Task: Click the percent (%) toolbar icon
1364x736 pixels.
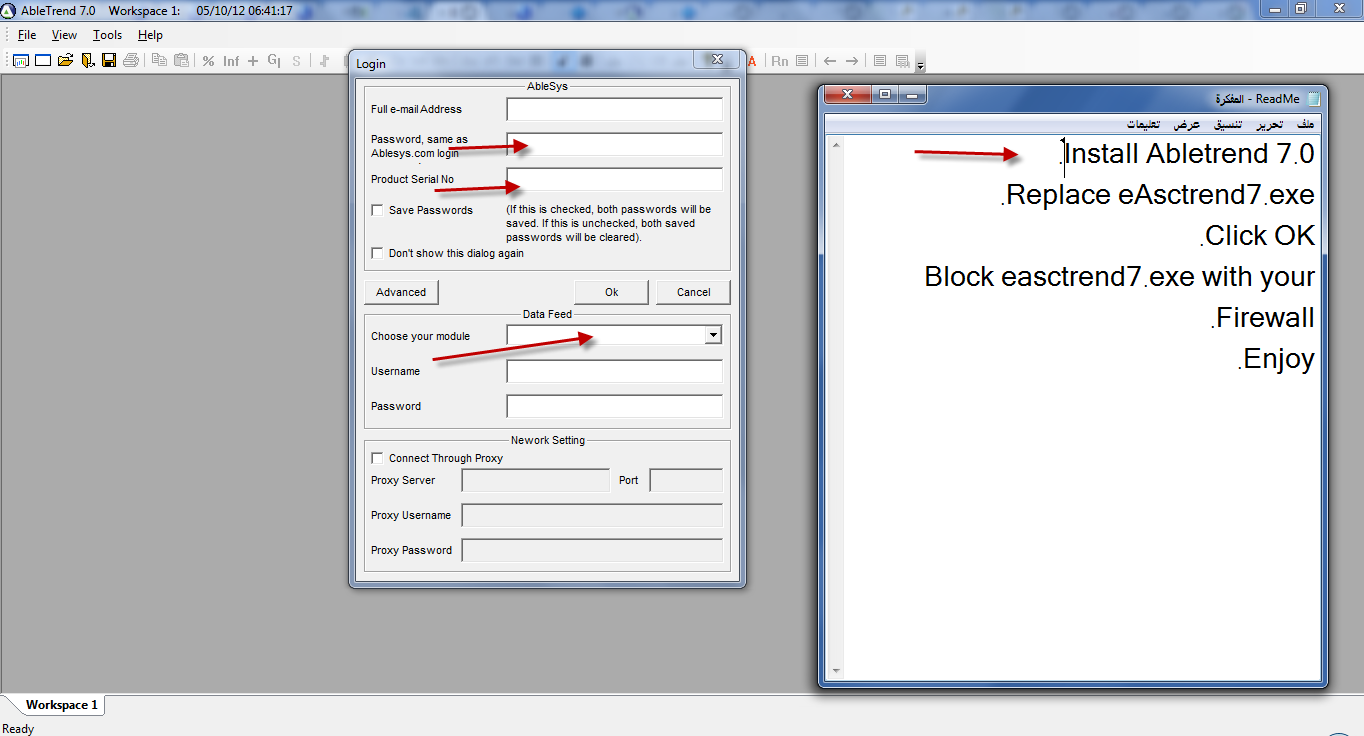Action: 208,61
